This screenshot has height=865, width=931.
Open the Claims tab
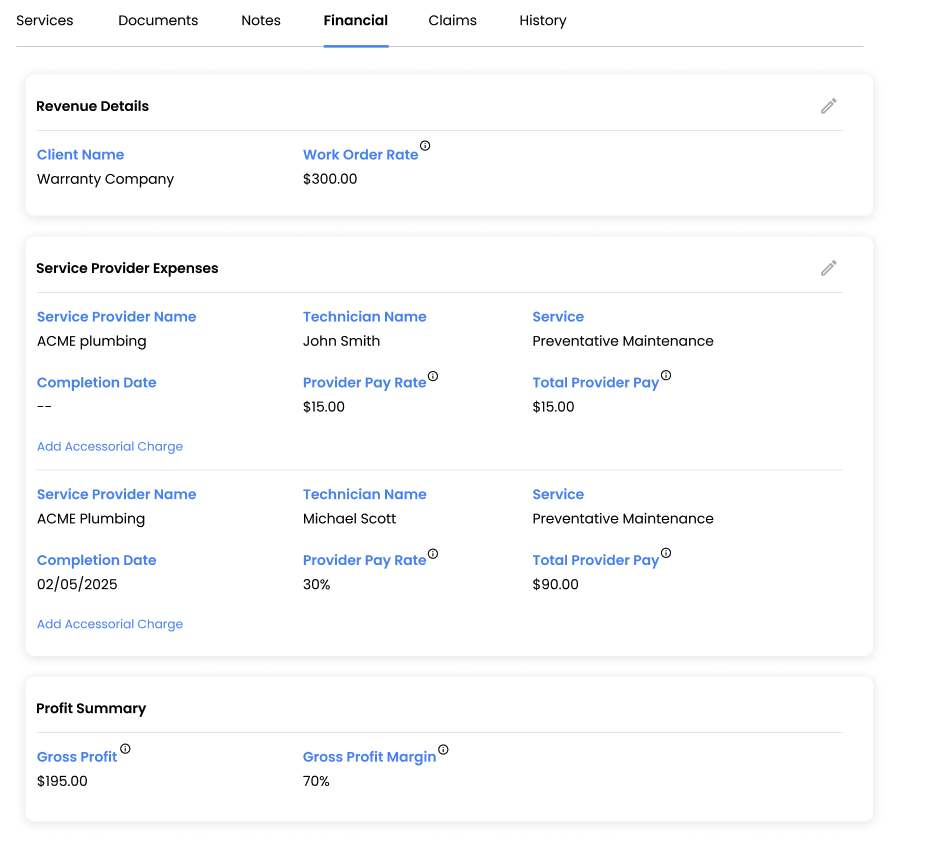452,21
